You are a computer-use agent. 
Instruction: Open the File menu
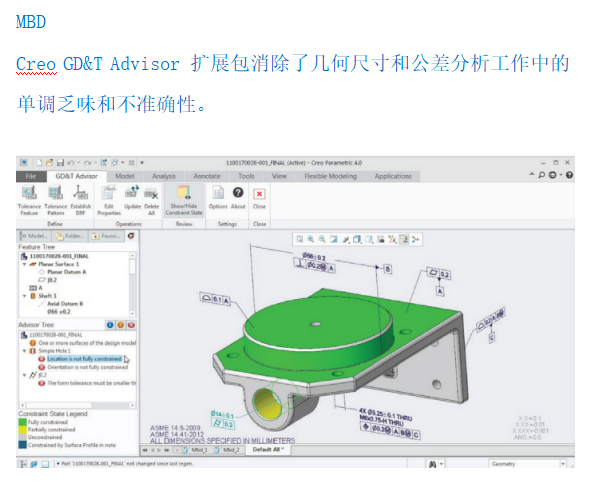point(31,176)
